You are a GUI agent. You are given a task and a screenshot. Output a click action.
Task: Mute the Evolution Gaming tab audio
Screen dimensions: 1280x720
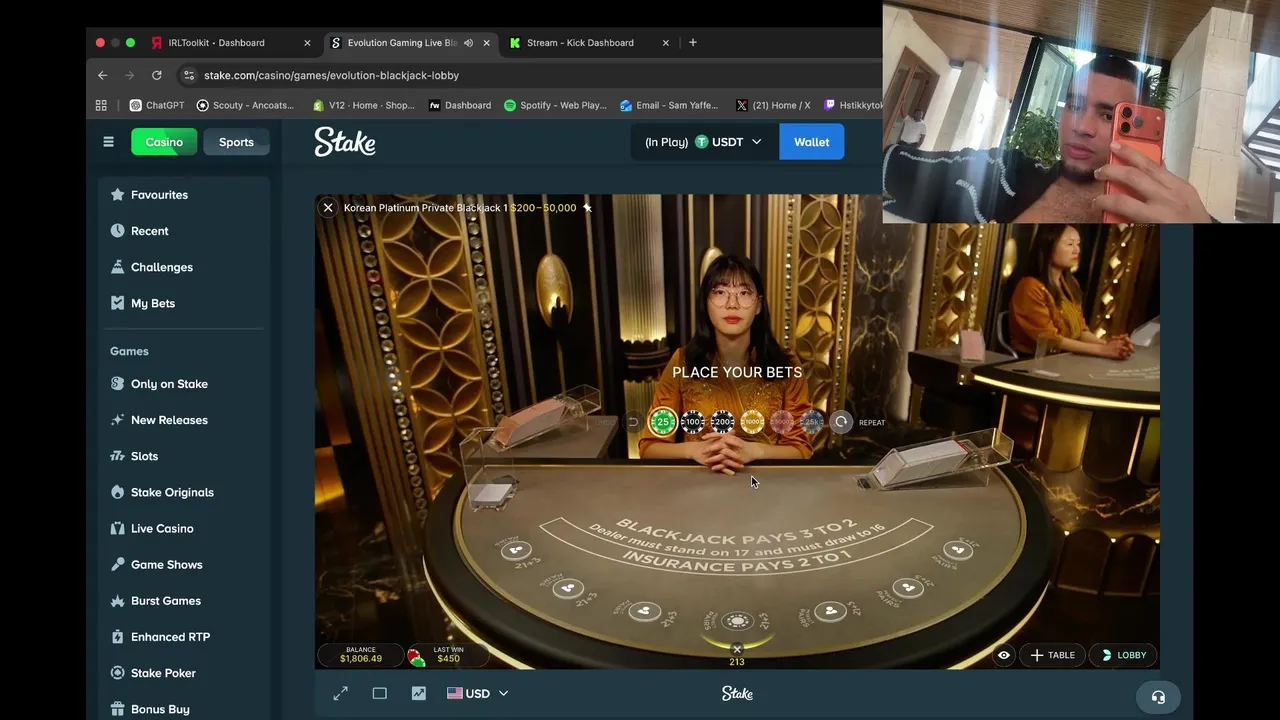point(468,43)
